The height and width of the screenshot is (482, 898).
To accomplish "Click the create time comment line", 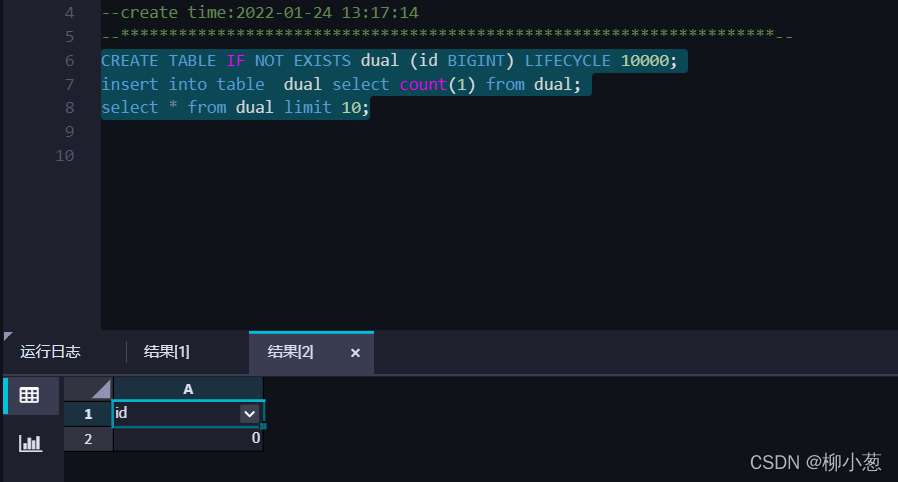I will (260, 13).
